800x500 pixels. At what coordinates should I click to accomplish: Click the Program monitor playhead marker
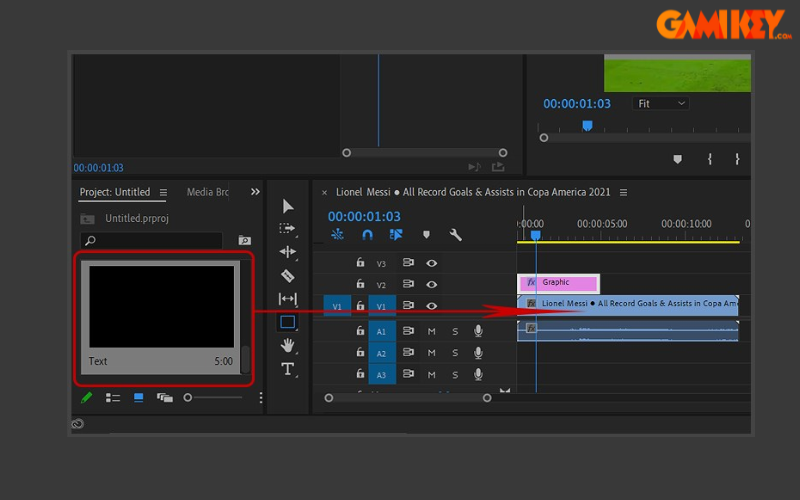tap(587, 126)
